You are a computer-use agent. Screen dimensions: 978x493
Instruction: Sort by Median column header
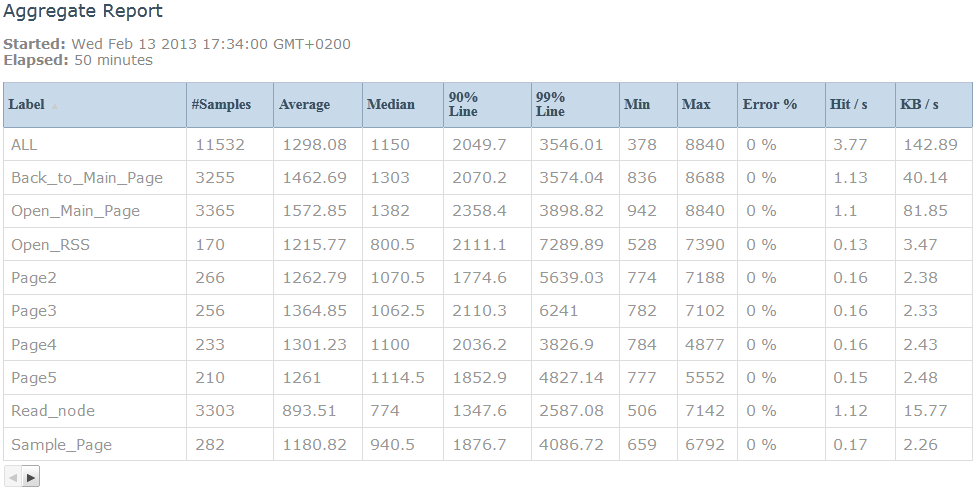(402, 105)
